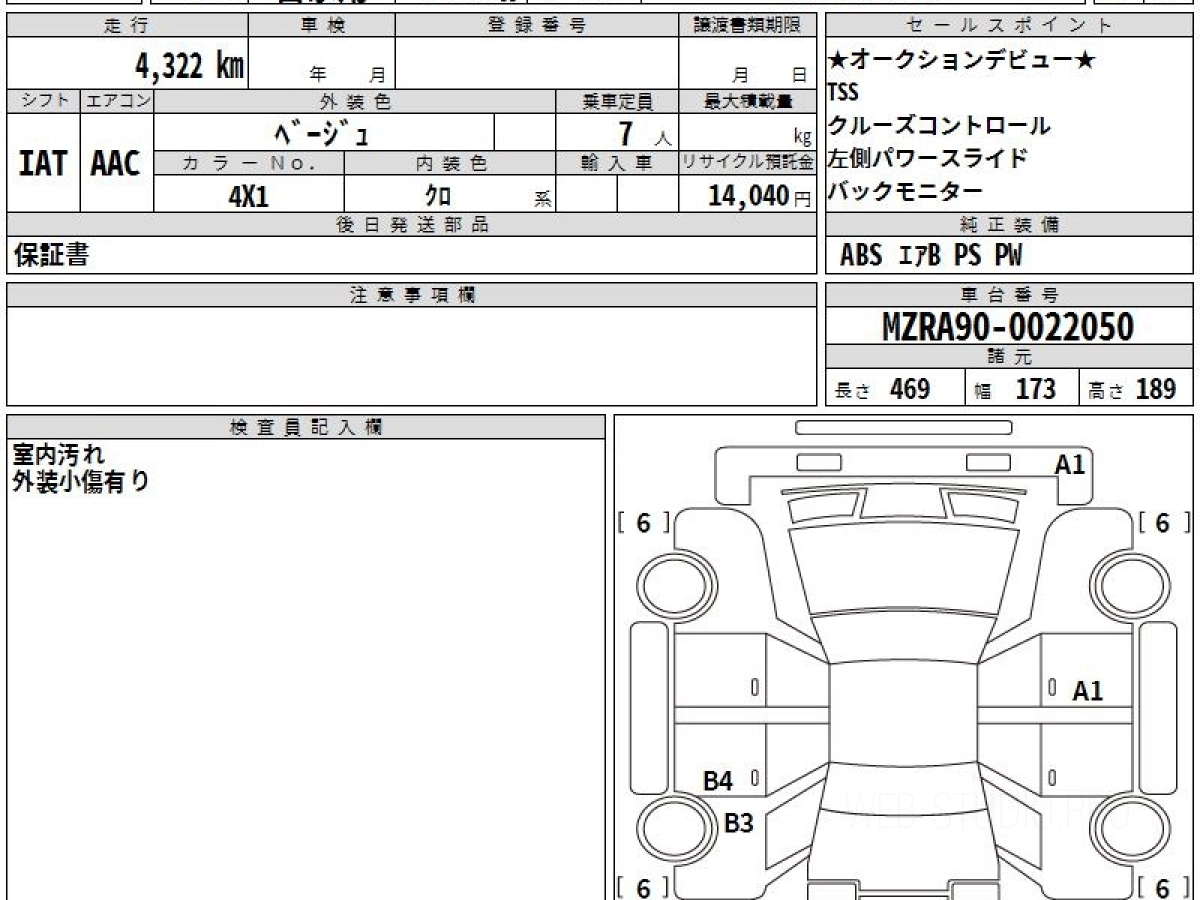The image size is (1200, 900).
Task: Click the 登録番号 header cell
Action: (537, 26)
